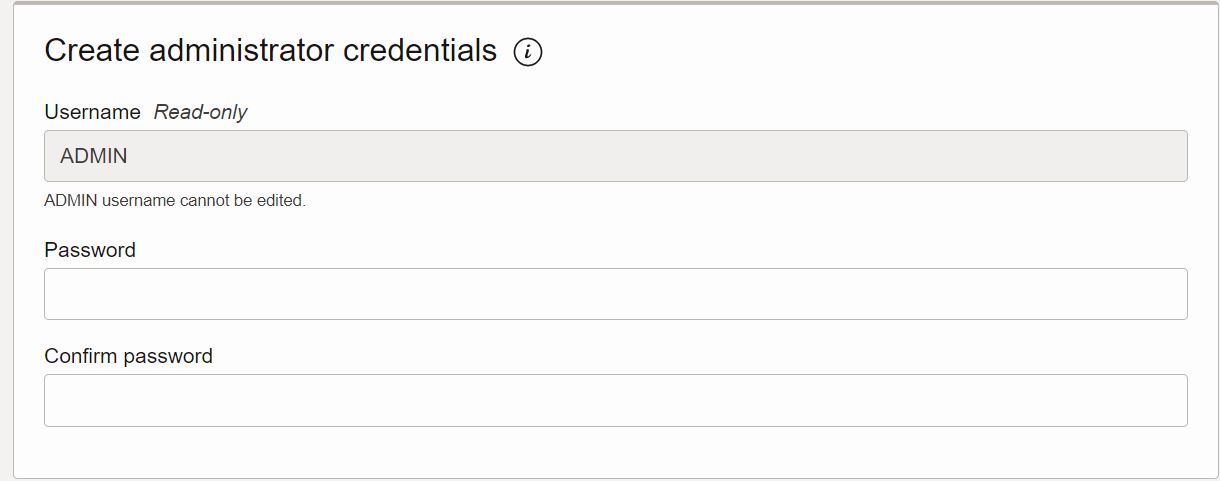Image resolution: width=1220 pixels, height=481 pixels.
Task: Click the grayed-out ADMIN username box
Action: [616, 156]
